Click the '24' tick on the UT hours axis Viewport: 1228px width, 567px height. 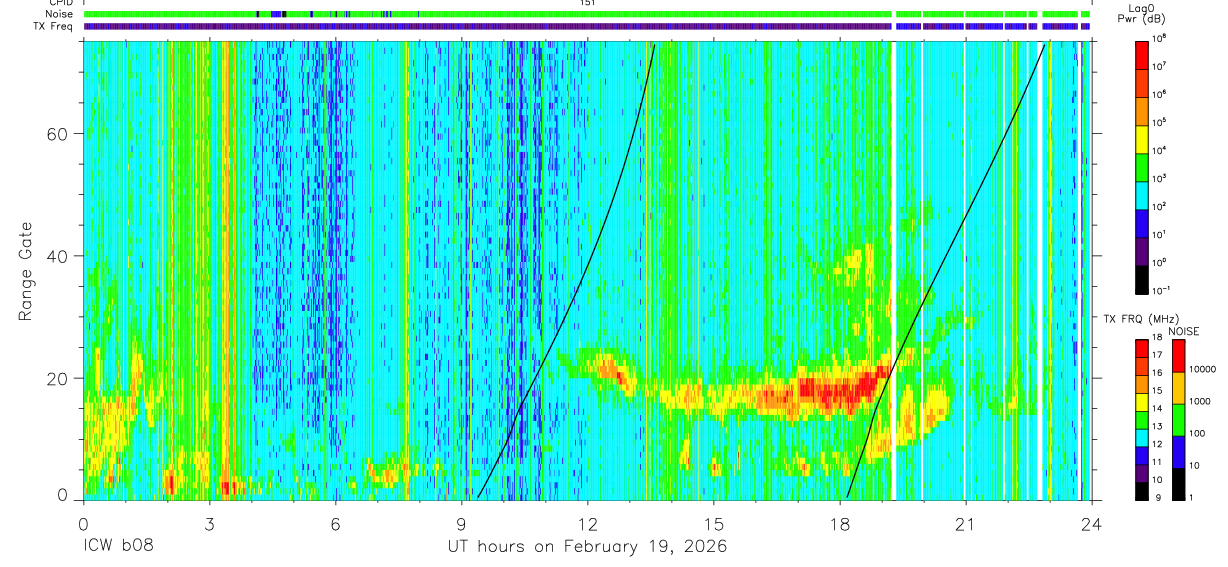click(1091, 523)
